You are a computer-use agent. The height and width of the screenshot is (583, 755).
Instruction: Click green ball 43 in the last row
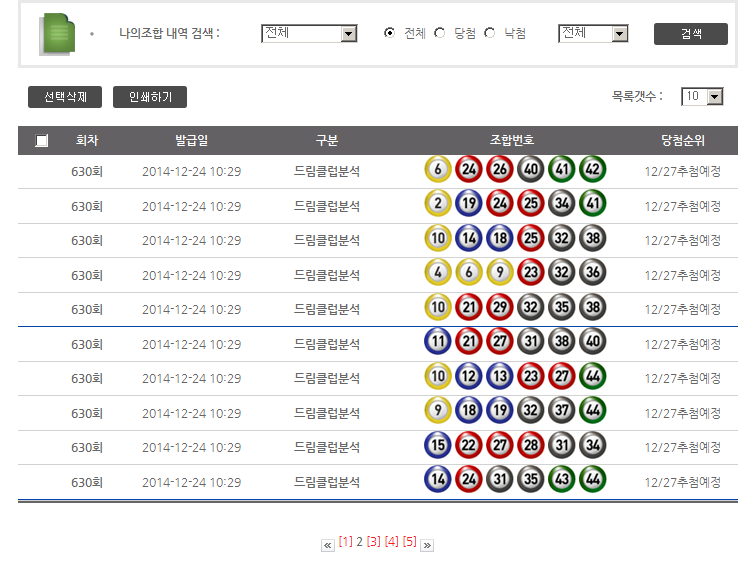tap(562, 482)
